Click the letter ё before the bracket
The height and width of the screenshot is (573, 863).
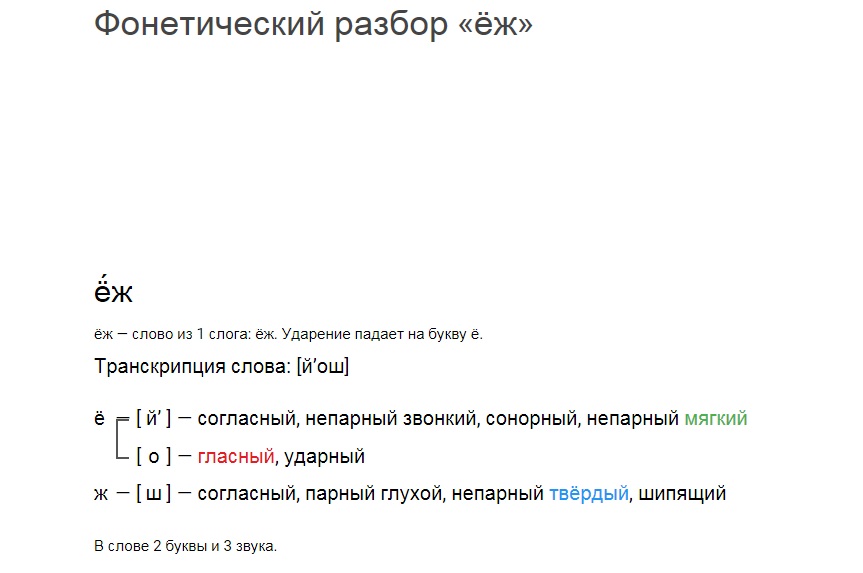pyautogui.click(x=99, y=419)
